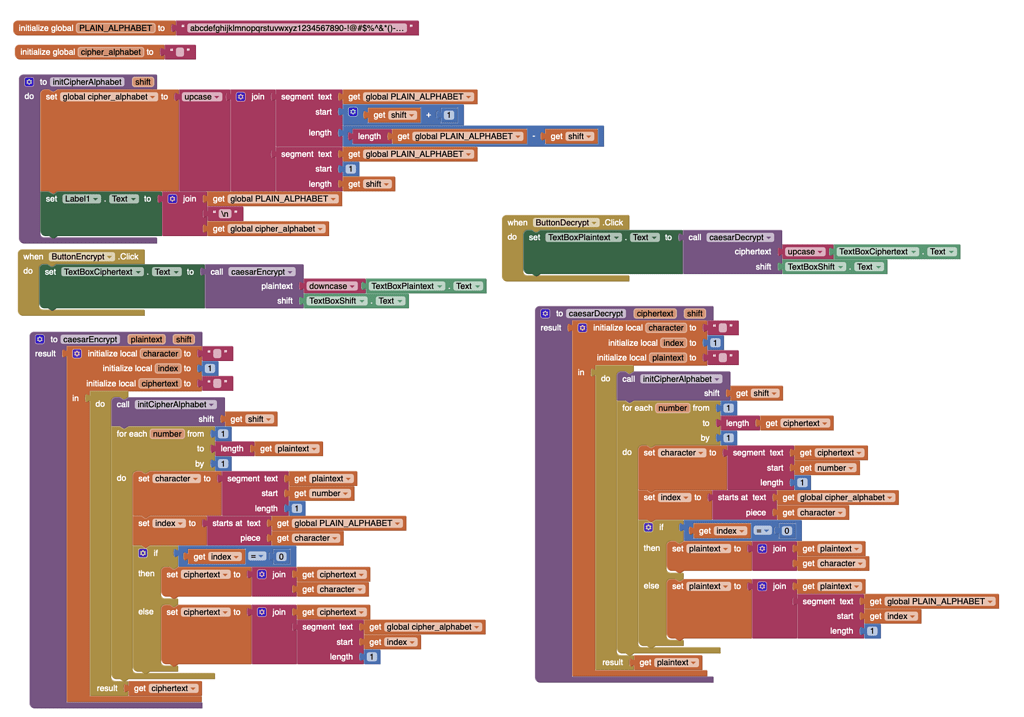This screenshot has width=1024, height=717.
Task: Open upcase dropdown in ButtonDecrypt handler
Action: (x=805, y=251)
